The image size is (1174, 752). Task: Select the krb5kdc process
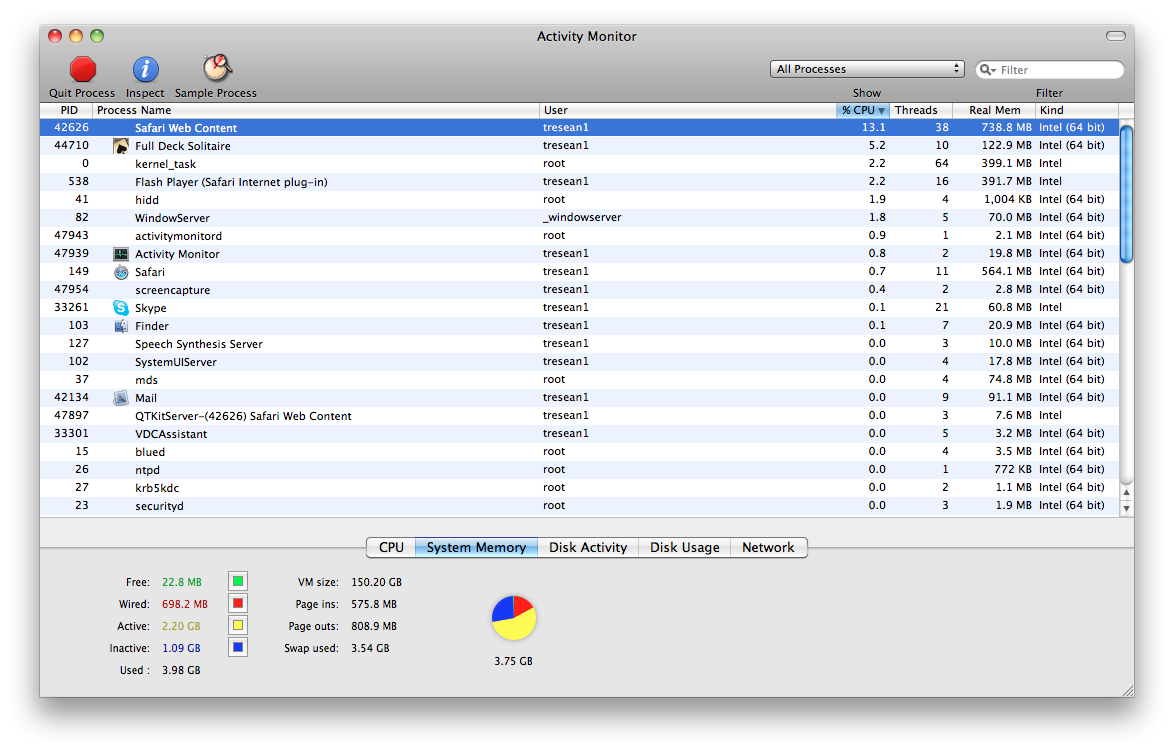pos(579,487)
